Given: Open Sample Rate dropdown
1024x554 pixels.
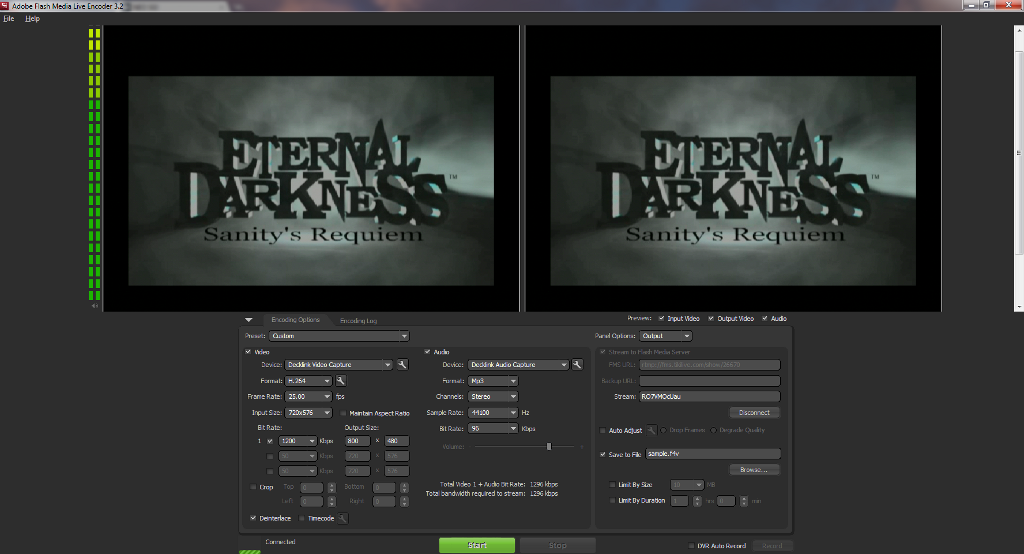Looking at the screenshot, I should tap(493, 412).
